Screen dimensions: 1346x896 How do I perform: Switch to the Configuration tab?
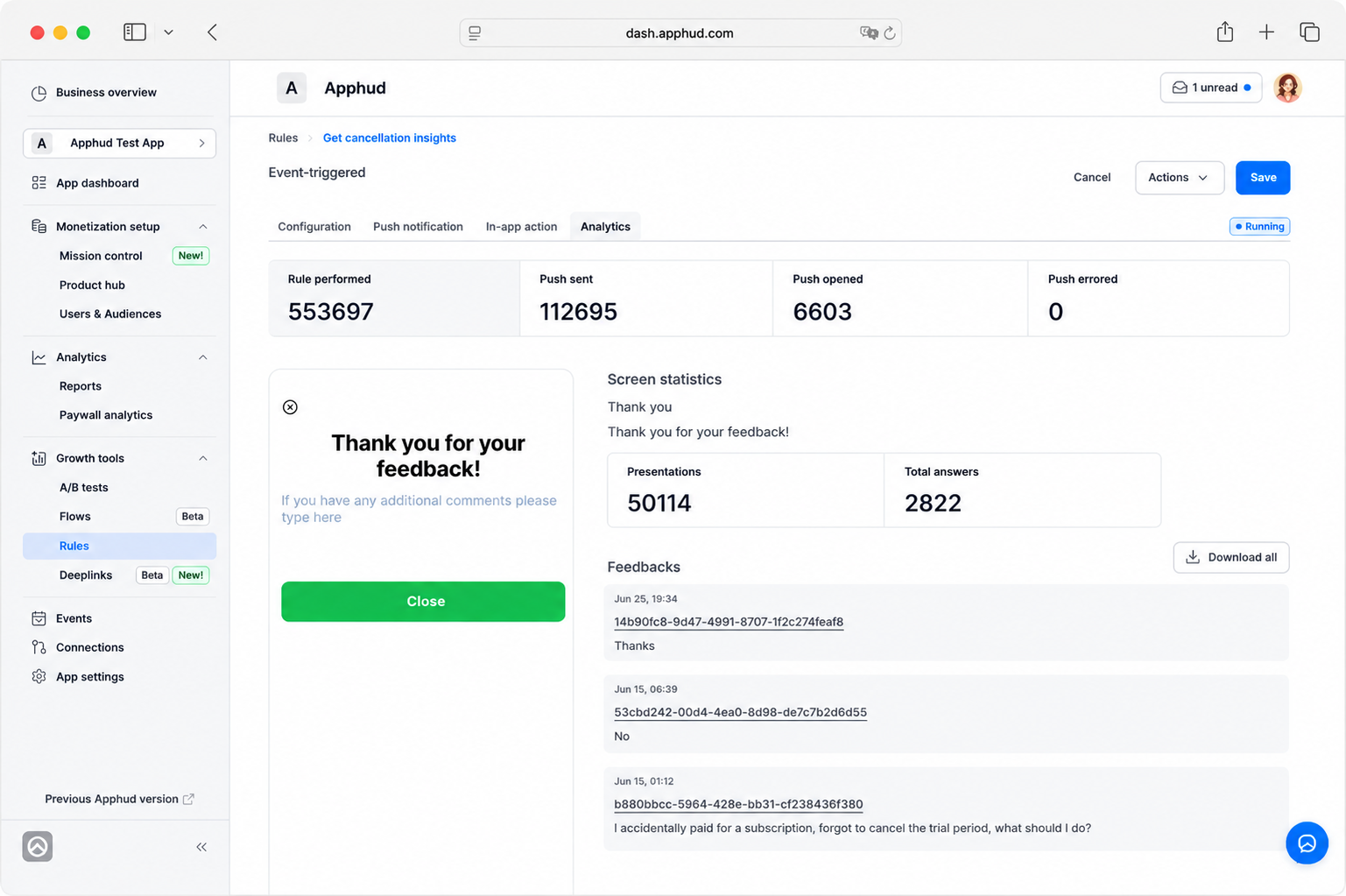tap(314, 227)
